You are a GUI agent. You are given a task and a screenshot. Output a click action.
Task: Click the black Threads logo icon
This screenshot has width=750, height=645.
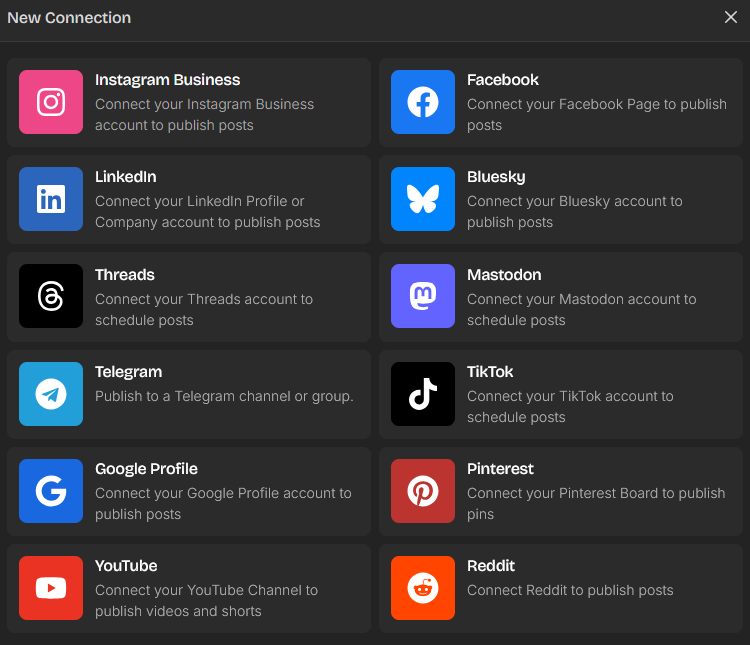(x=51, y=296)
